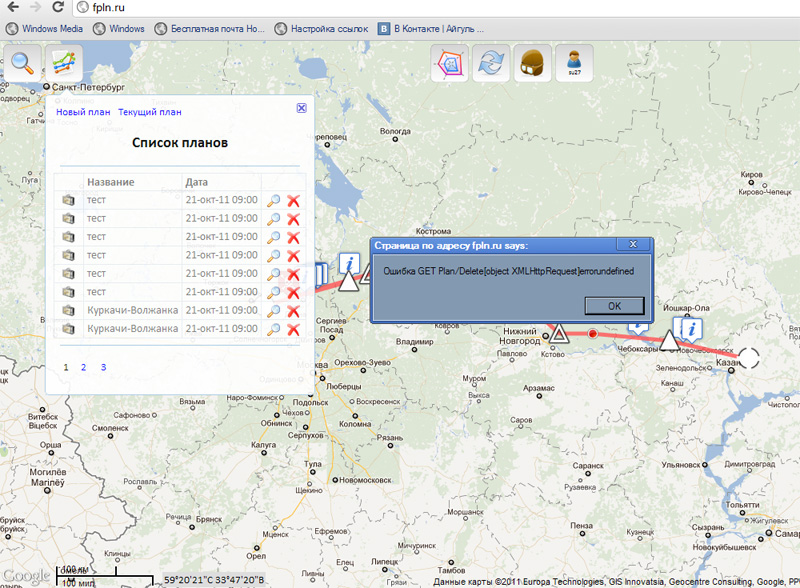Open the line chart tool icon
The image size is (800, 588).
pyautogui.click(x=64, y=63)
